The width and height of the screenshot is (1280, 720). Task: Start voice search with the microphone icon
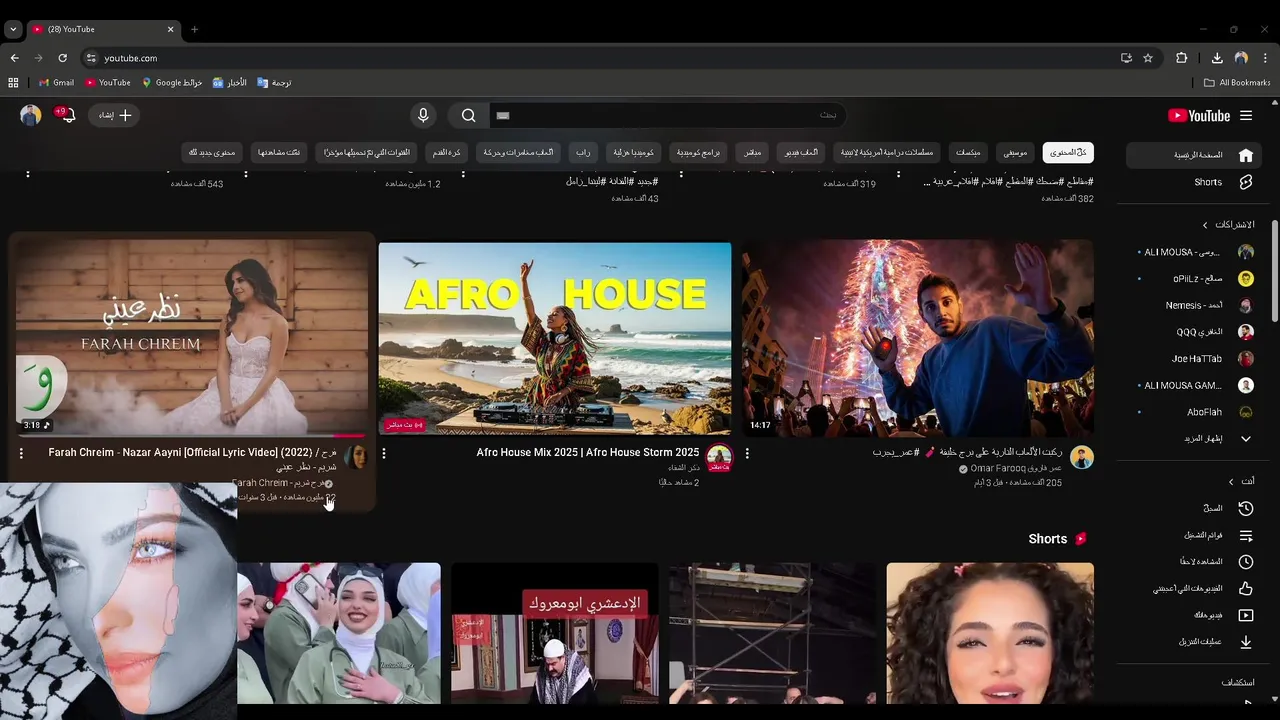pyautogui.click(x=423, y=115)
